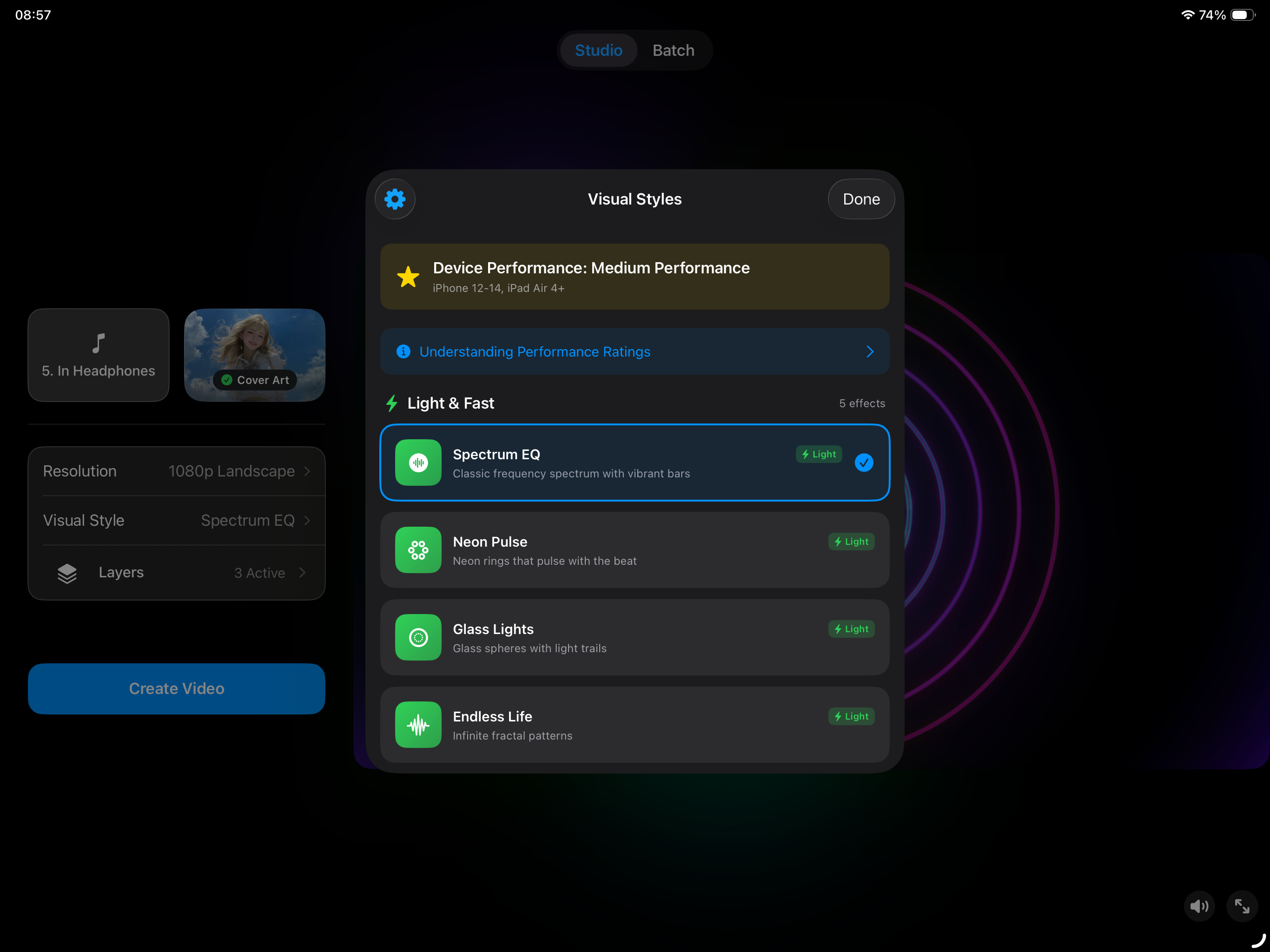Click the 08:57 clock
This screenshot has width=1270, height=952.
[x=33, y=15]
